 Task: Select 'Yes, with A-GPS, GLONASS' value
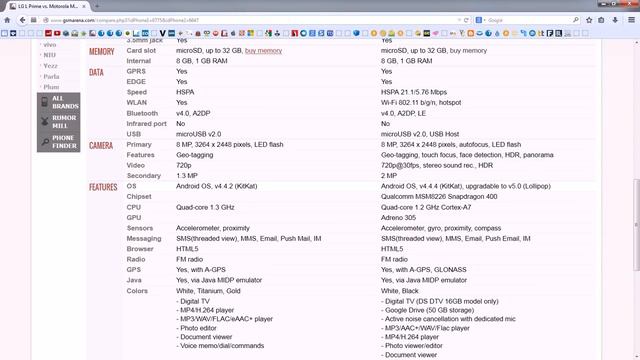click(x=424, y=269)
